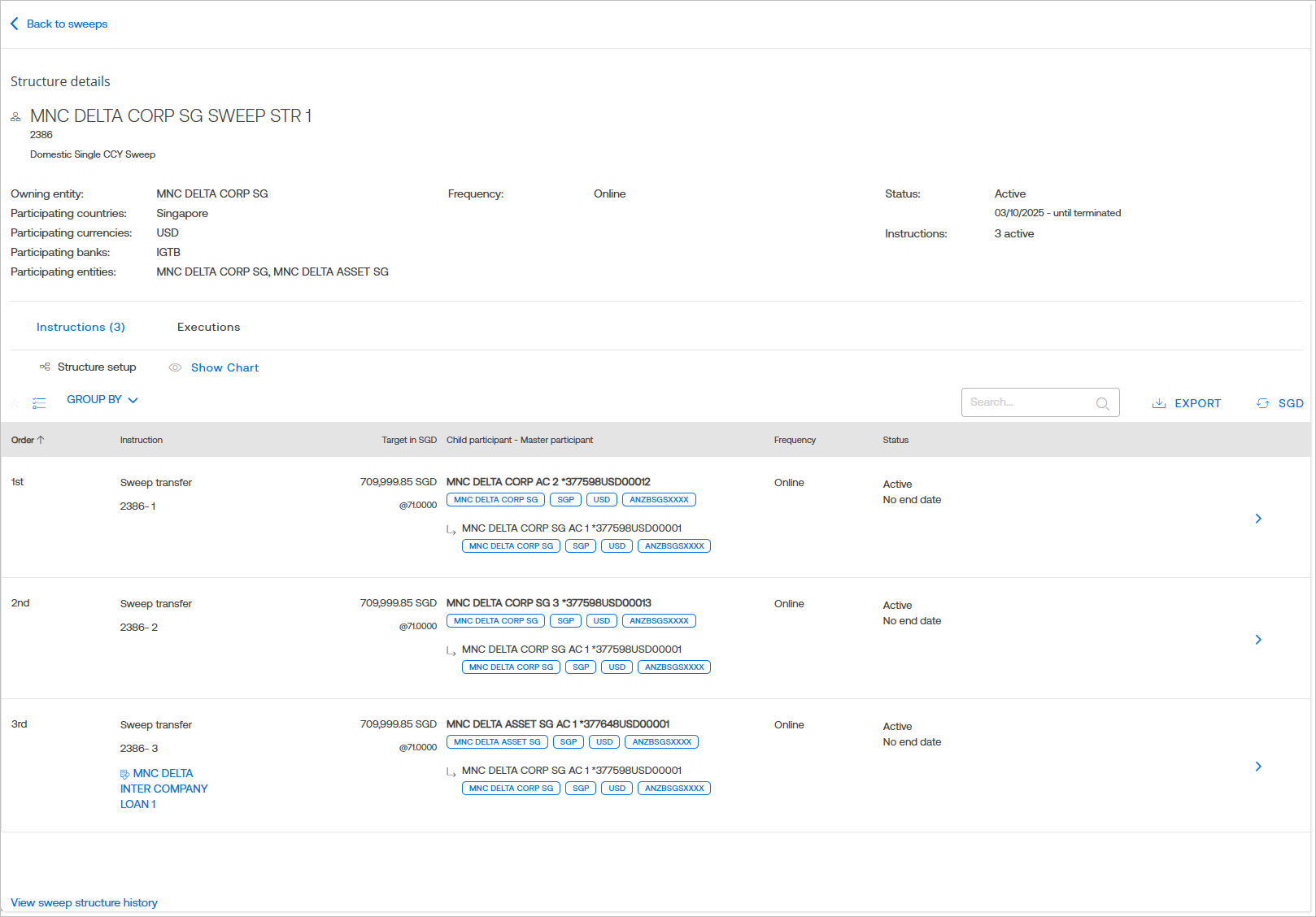Switch to the Executions tab

pos(208,327)
